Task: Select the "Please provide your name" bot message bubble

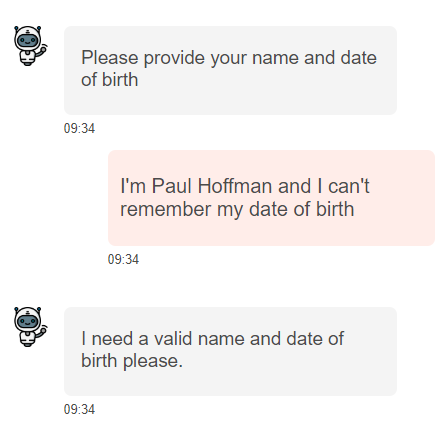Action: click(x=230, y=70)
